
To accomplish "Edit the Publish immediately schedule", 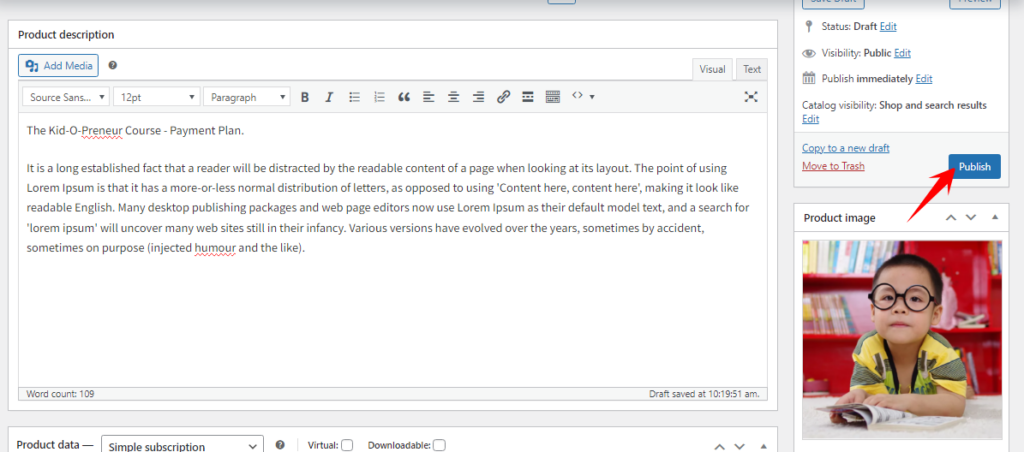I will point(924,79).
